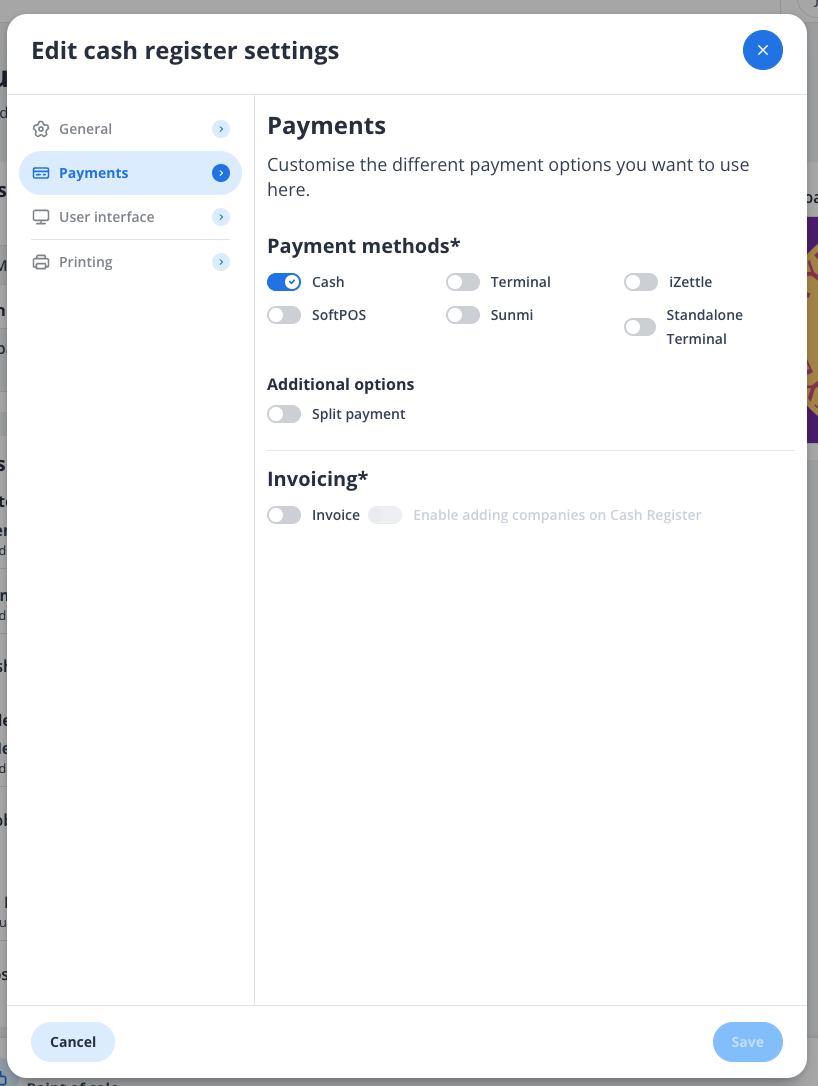Enable adding companies on Cash Register
Image resolution: width=818 pixels, height=1086 pixels.
[385, 514]
